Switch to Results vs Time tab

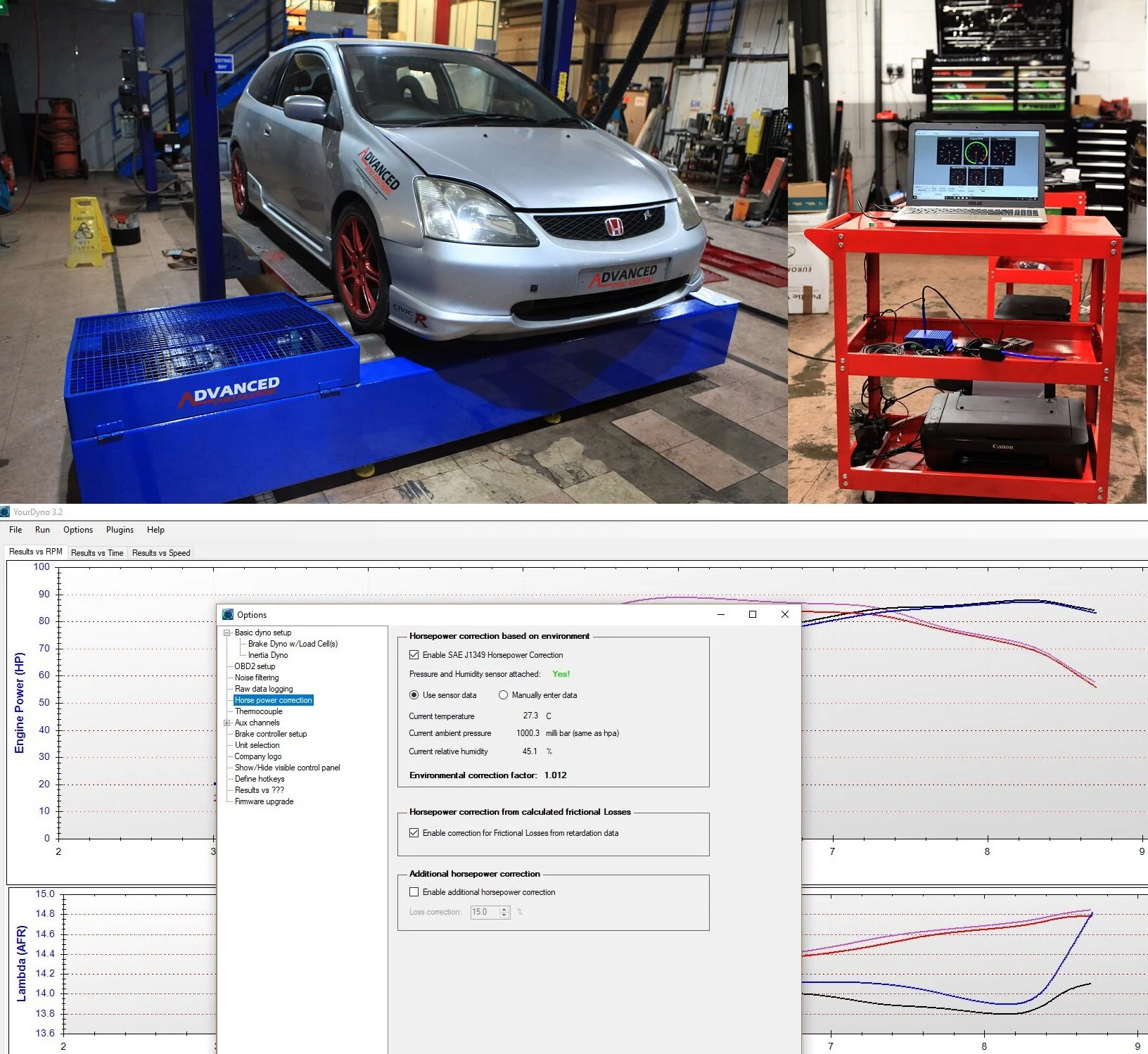pyautogui.click(x=97, y=553)
